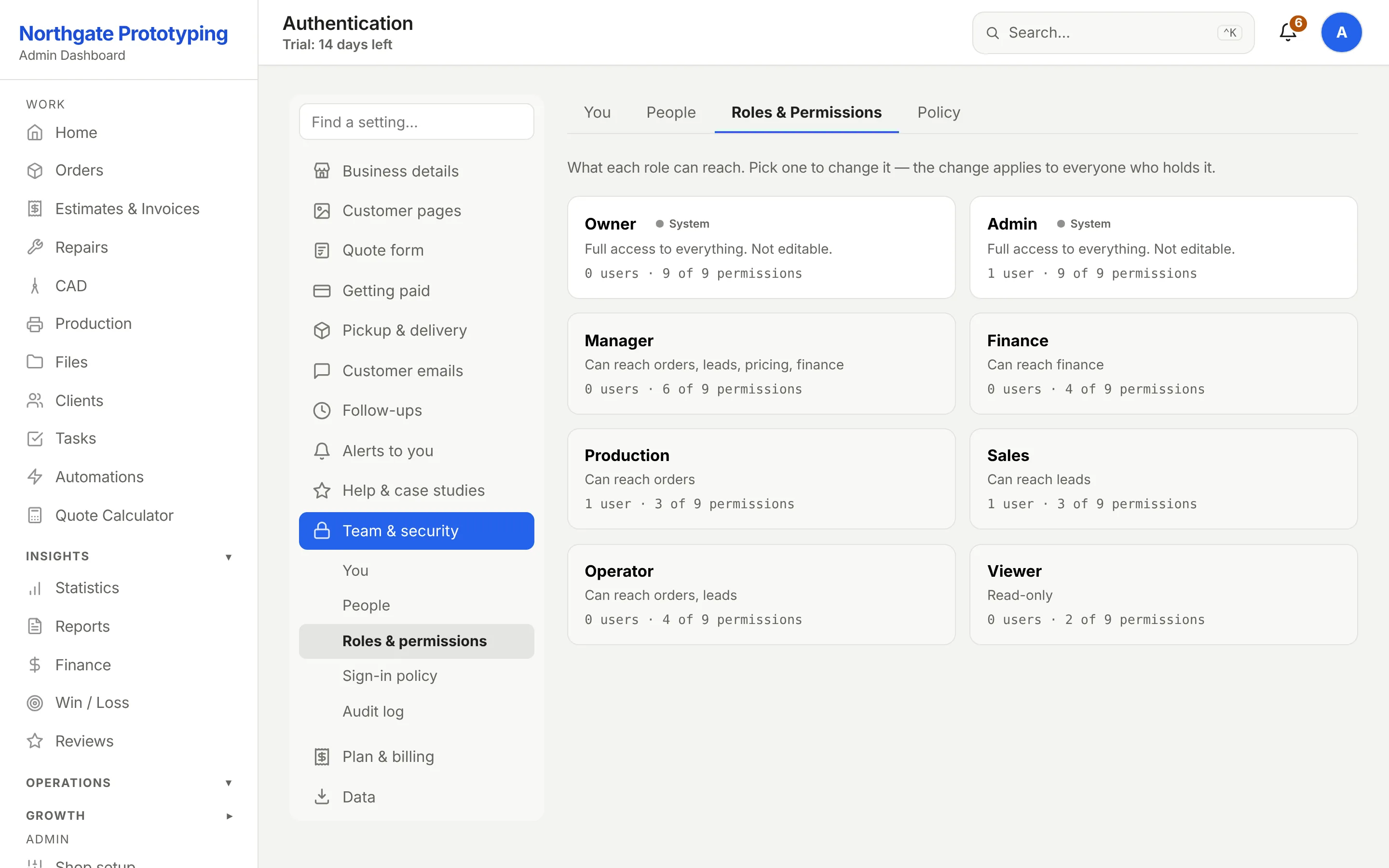Click the CAD compass icon
This screenshot has width=1389, height=868.
pos(35,286)
